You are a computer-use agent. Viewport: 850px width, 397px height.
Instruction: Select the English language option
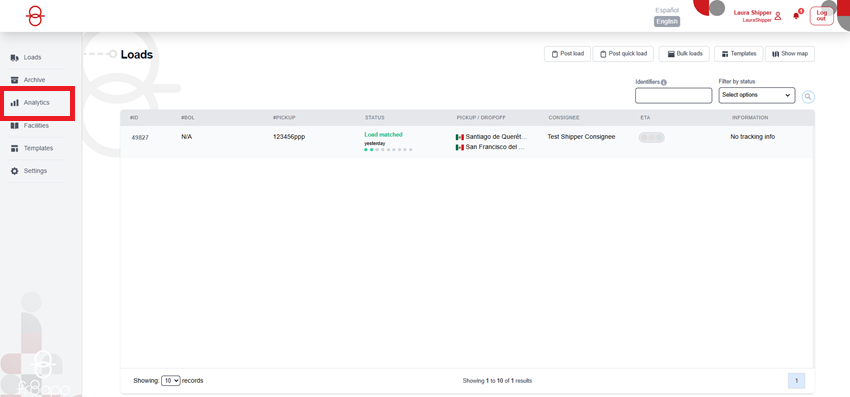(667, 22)
